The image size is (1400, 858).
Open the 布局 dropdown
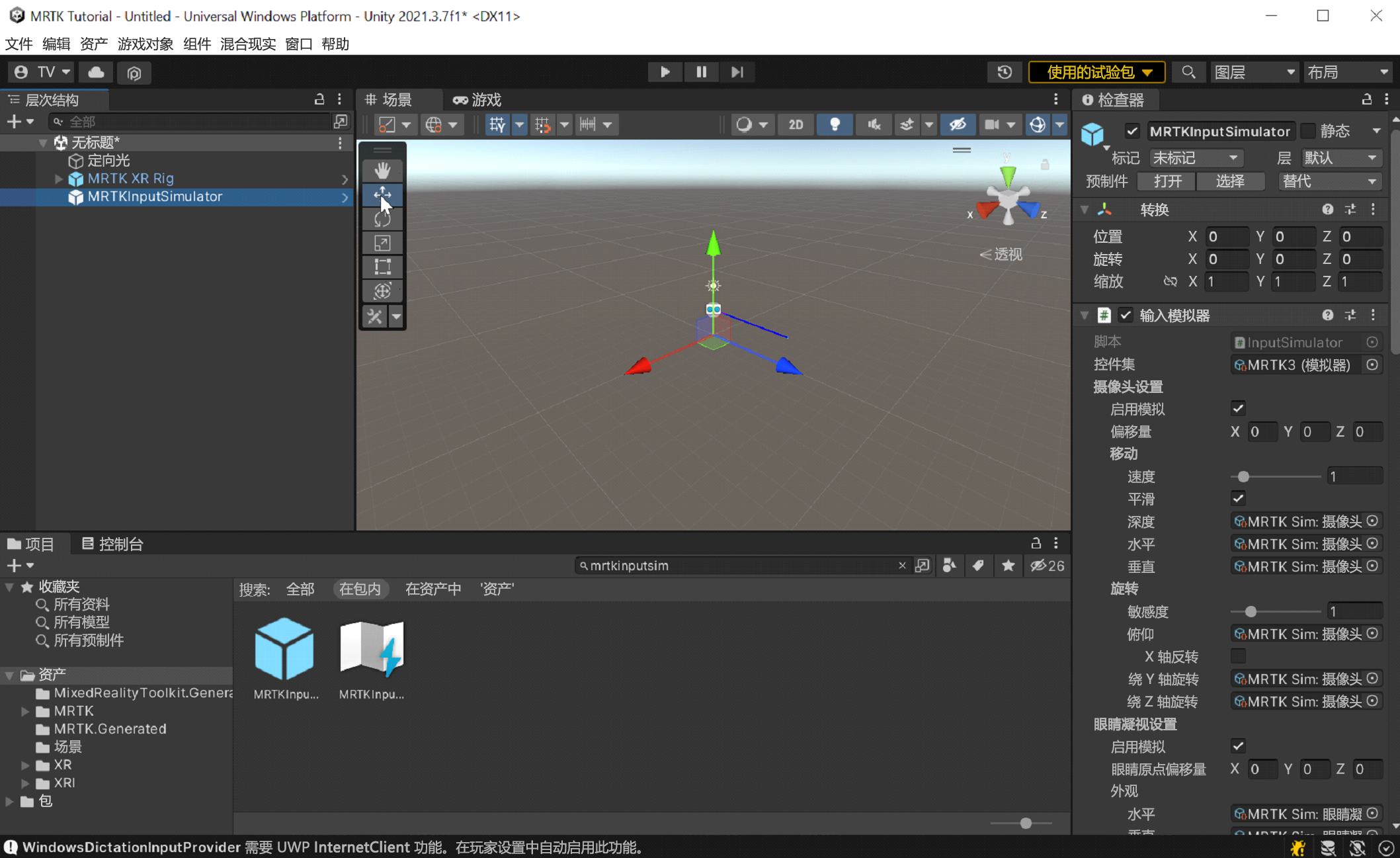pos(1347,71)
